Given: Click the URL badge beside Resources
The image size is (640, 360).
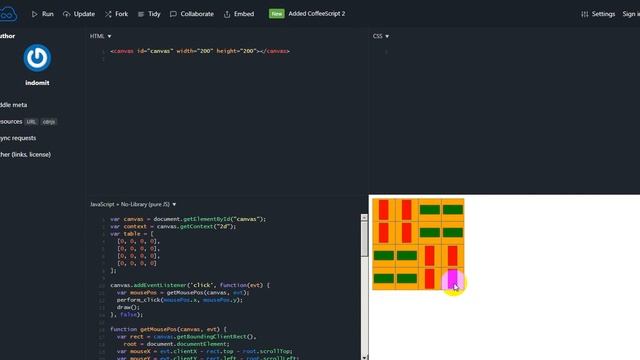Looking at the screenshot, I should pos(31,122).
